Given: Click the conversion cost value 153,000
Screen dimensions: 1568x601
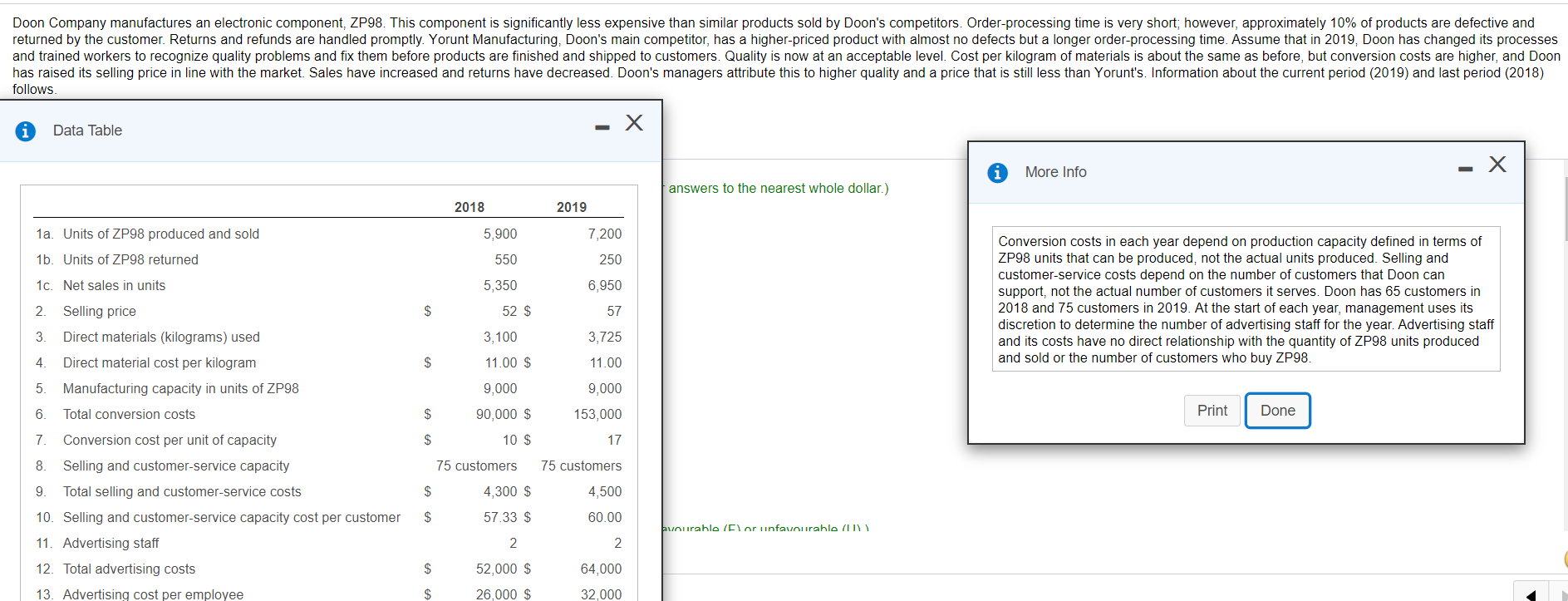Looking at the screenshot, I should tap(597, 415).
